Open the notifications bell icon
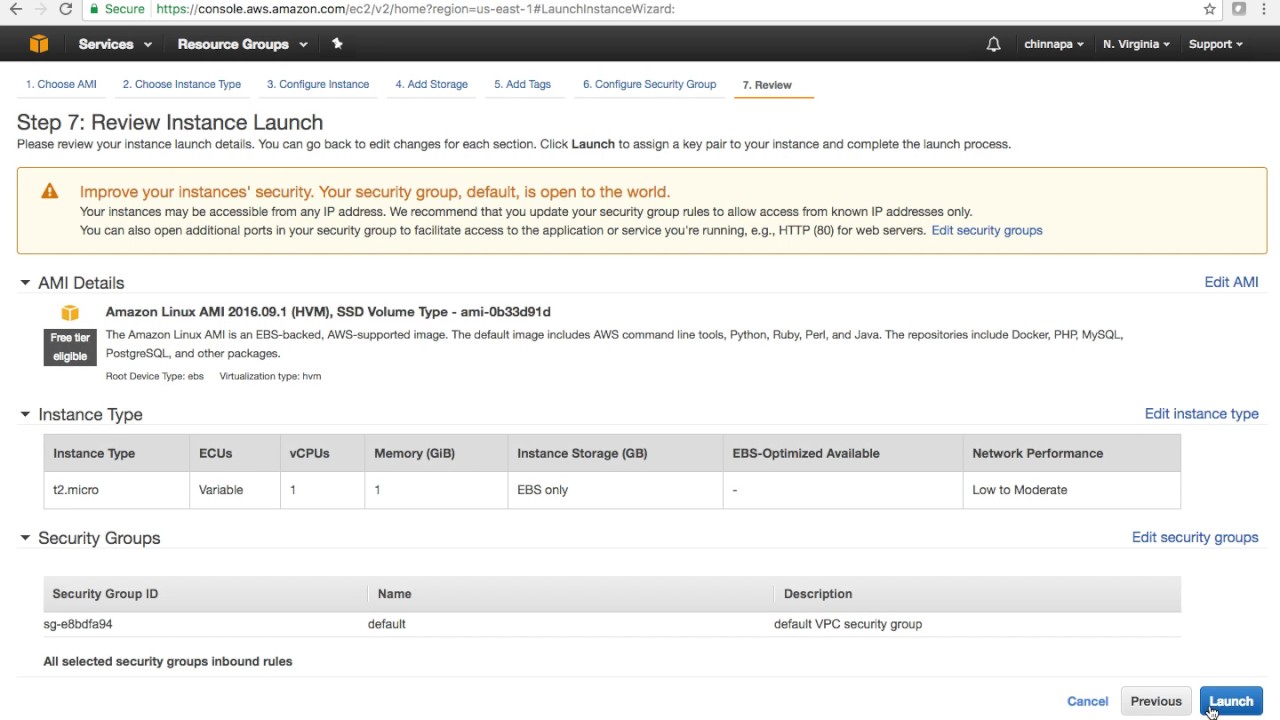 (x=993, y=44)
